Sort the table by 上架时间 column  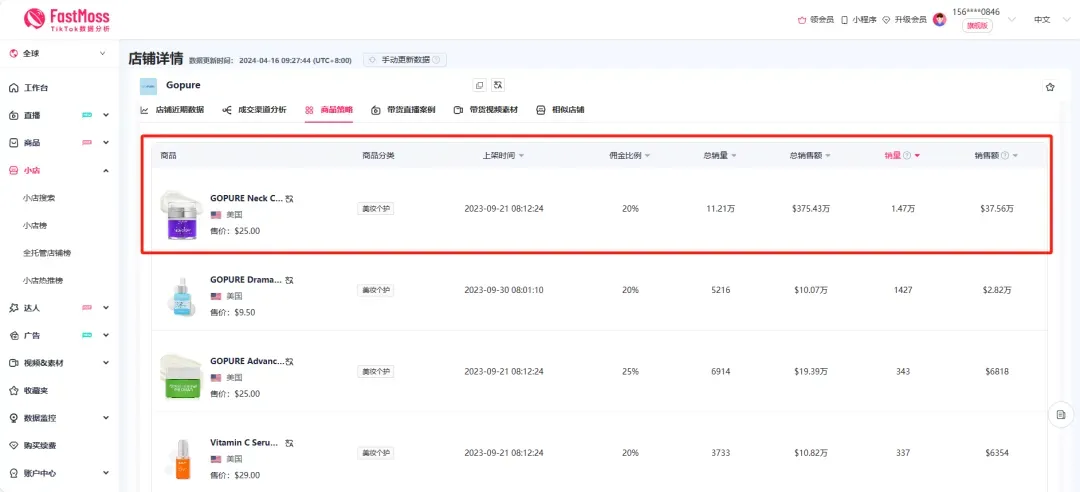pyautogui.click(x=504, y=156)
